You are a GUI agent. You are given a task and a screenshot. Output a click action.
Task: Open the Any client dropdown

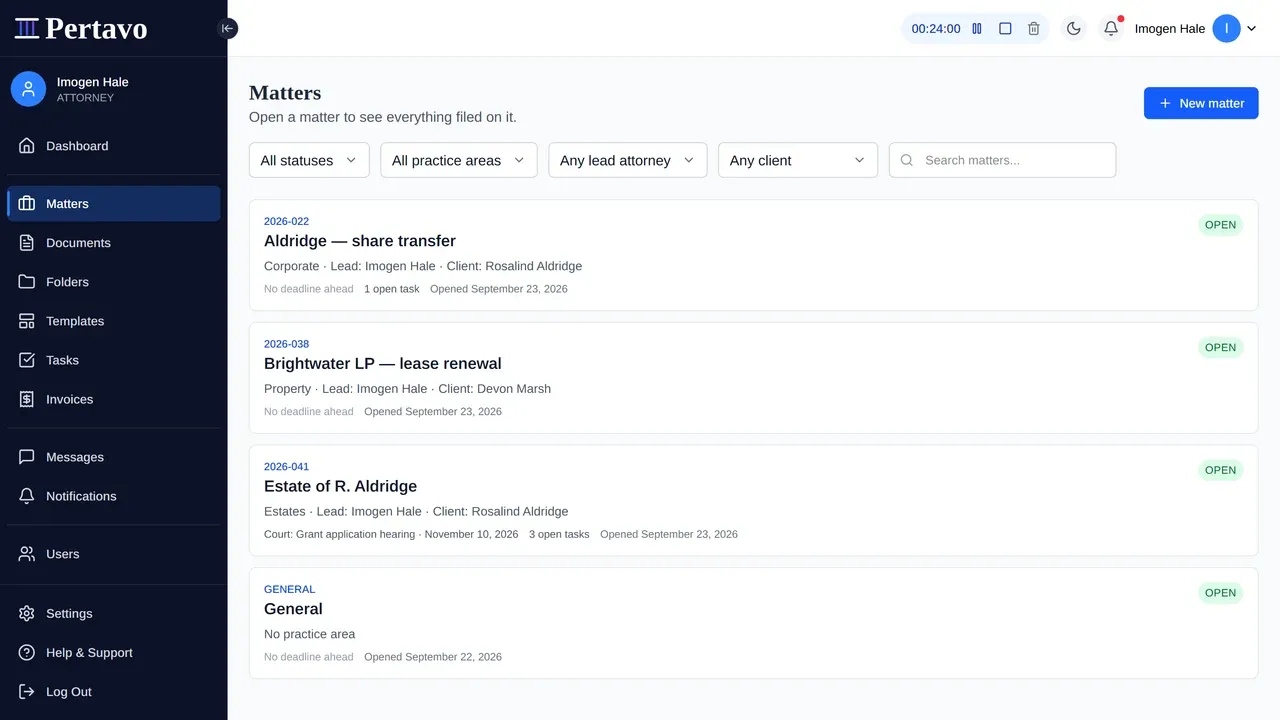pyautogui.click(x=798, y=160)
